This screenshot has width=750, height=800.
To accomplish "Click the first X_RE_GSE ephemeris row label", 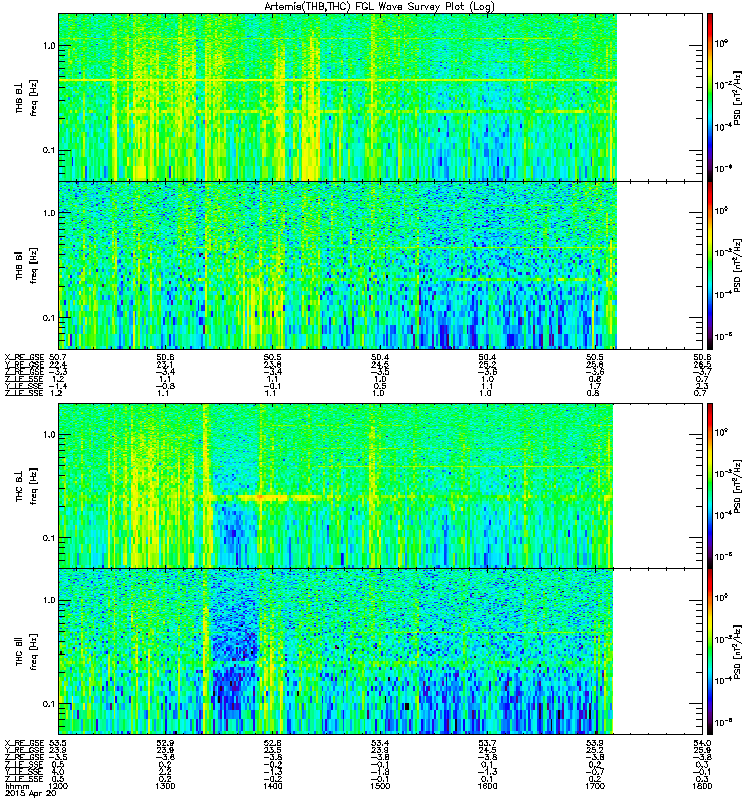I will (x=24, y=357).
